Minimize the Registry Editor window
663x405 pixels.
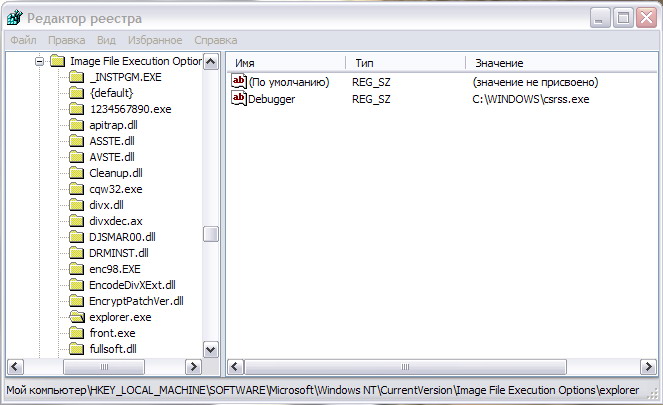tap(600, 18)
